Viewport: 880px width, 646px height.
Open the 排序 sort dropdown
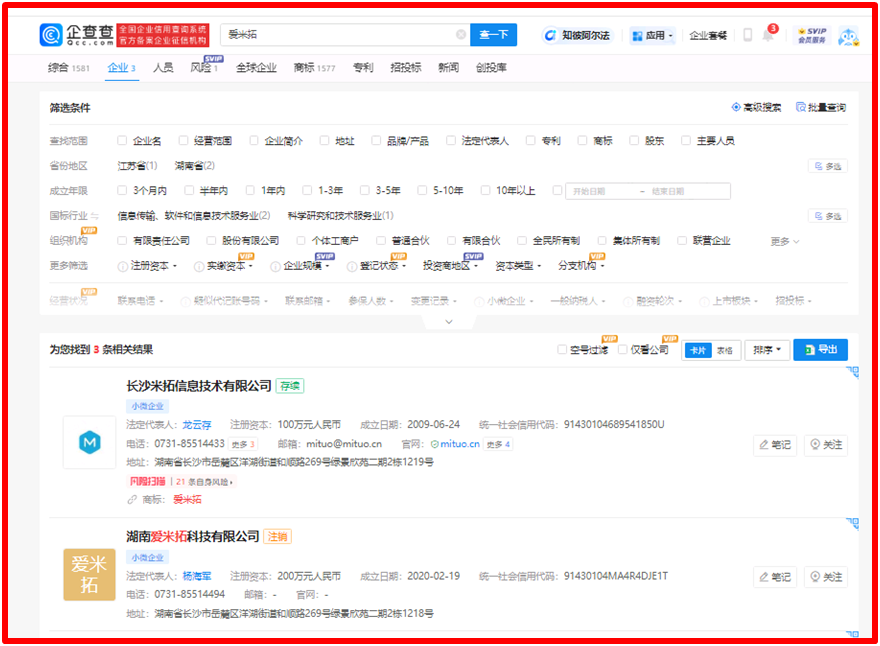pos(767,350)
